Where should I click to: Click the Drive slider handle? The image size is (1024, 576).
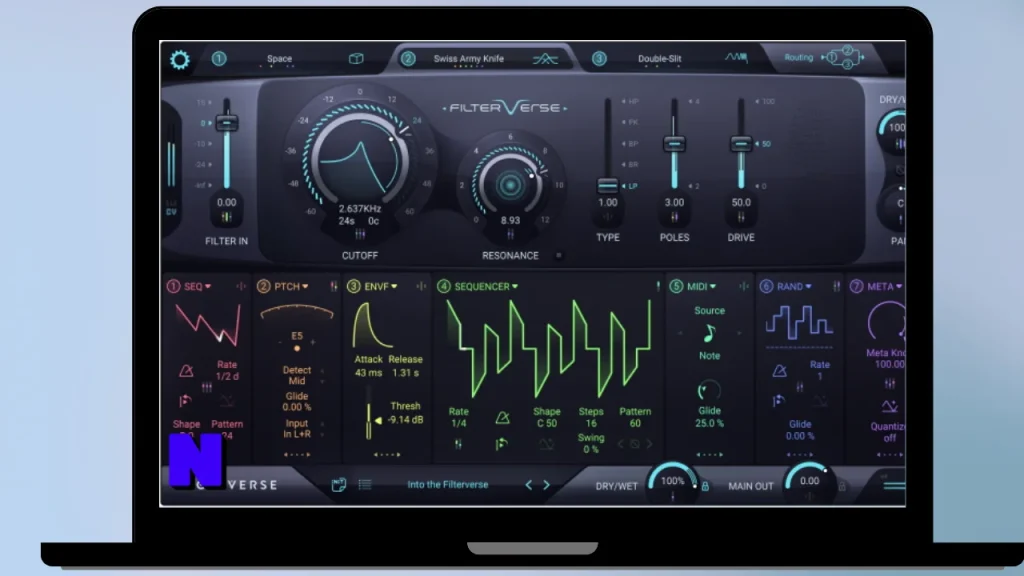coord(741,144)
